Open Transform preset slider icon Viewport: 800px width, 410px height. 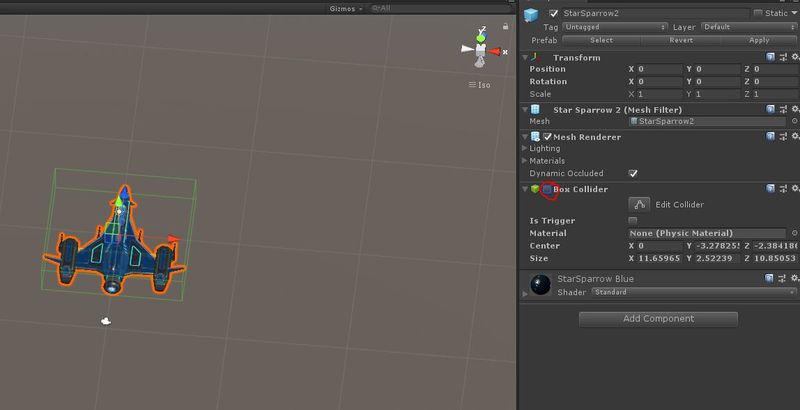[783, 57]
